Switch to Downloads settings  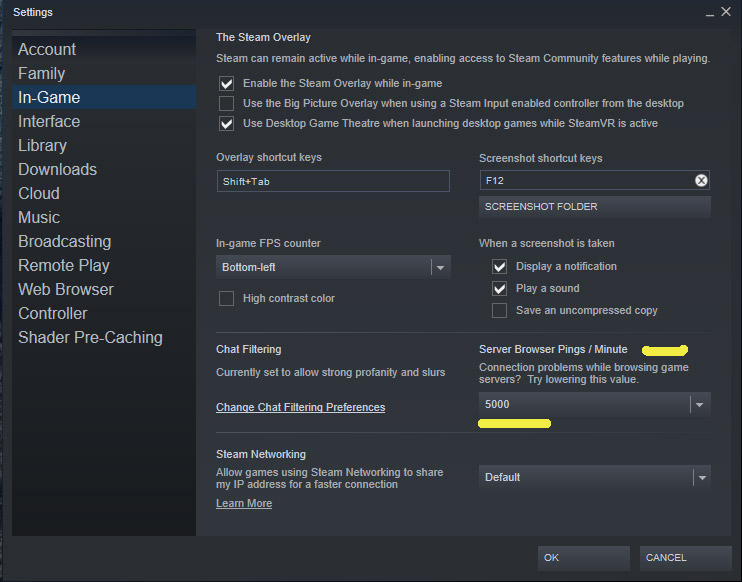(104, 169)
